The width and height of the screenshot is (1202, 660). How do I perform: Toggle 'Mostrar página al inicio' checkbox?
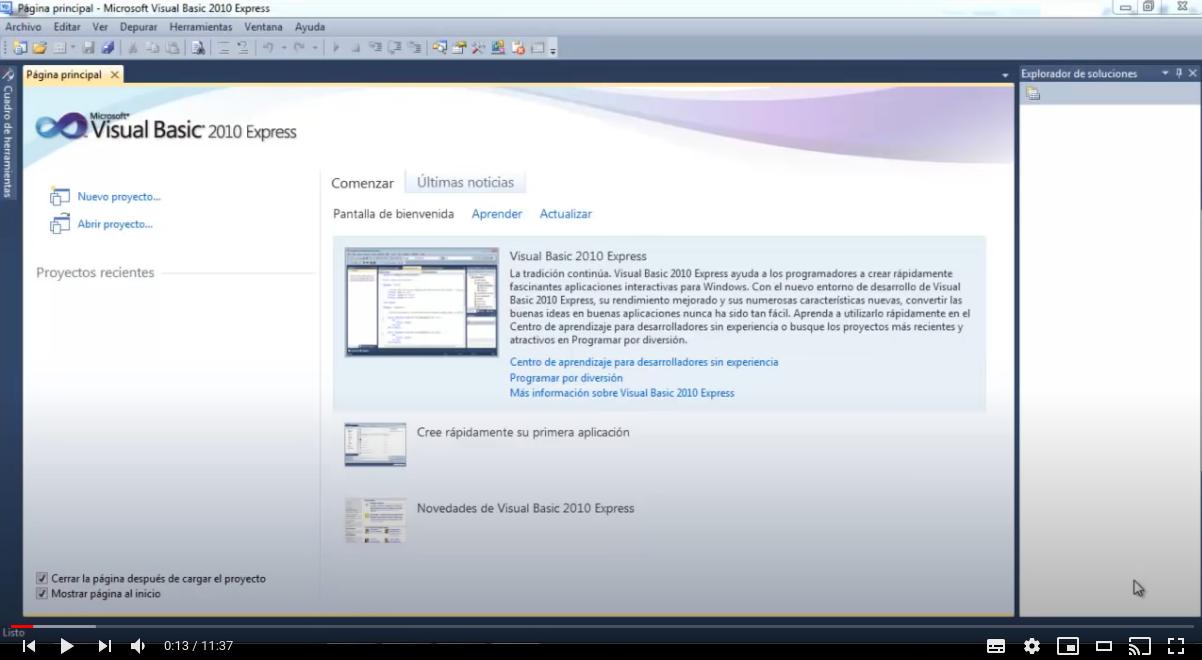[42, 593]
